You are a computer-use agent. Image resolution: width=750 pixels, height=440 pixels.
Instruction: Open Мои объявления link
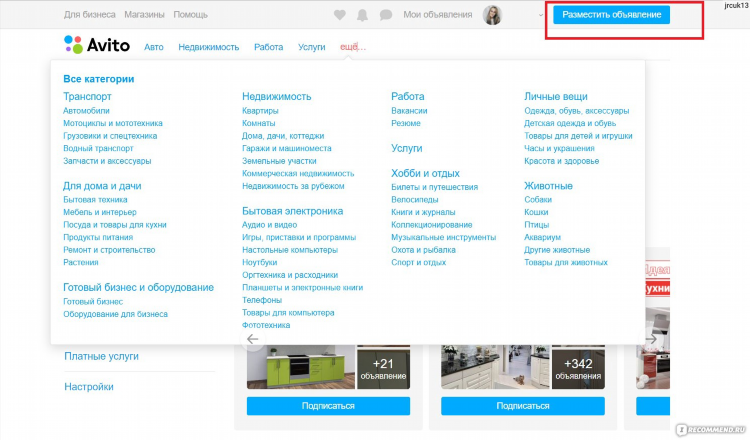(x=437, y=15)
